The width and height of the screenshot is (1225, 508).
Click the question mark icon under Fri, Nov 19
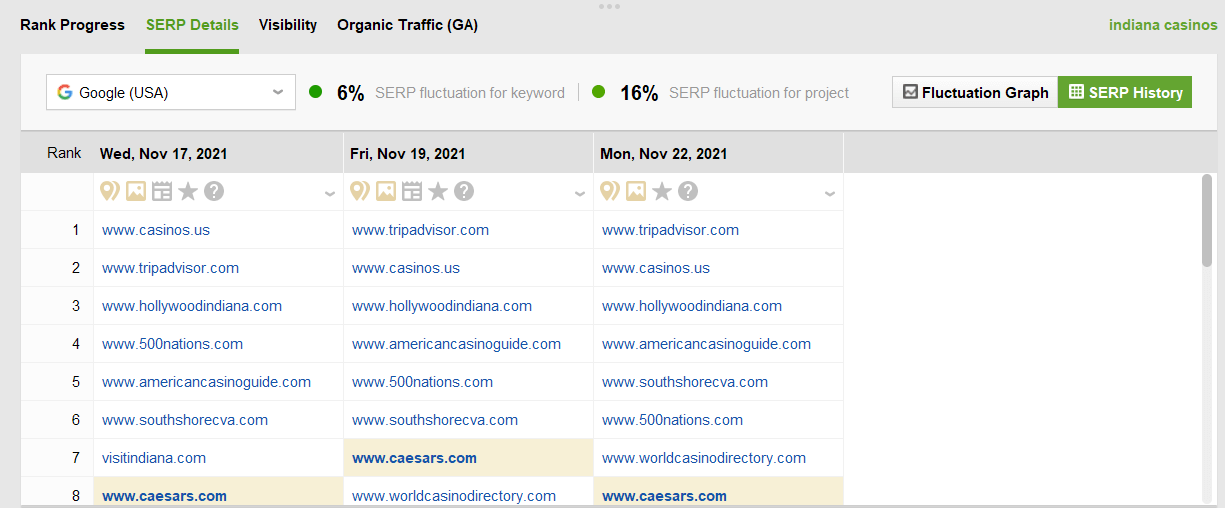coord(464,191)
